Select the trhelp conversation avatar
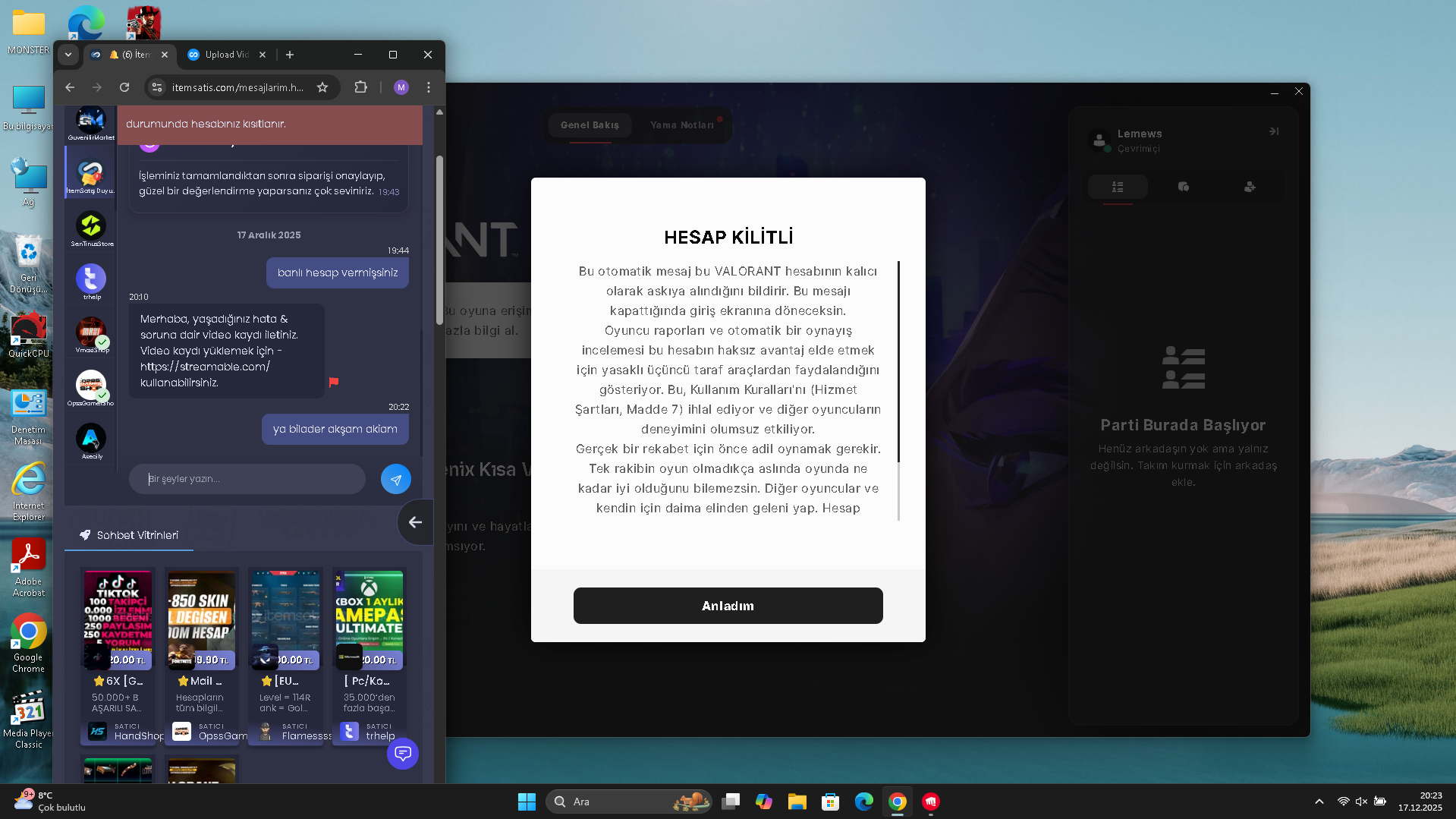Viewport: 1456px width, 819px height. [91, 279]
